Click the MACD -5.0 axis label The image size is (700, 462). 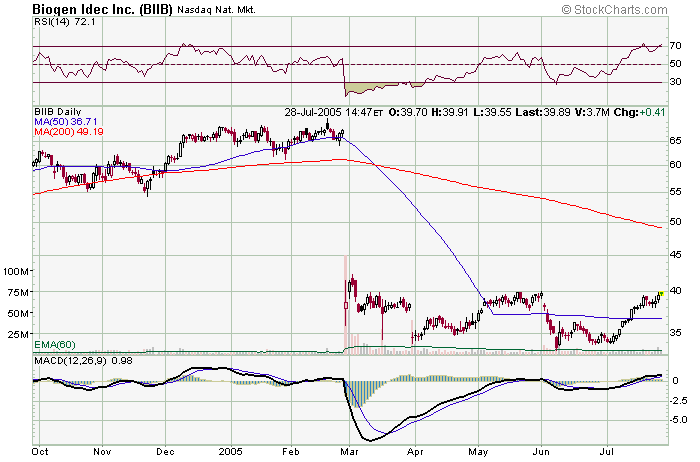point(678,420)
